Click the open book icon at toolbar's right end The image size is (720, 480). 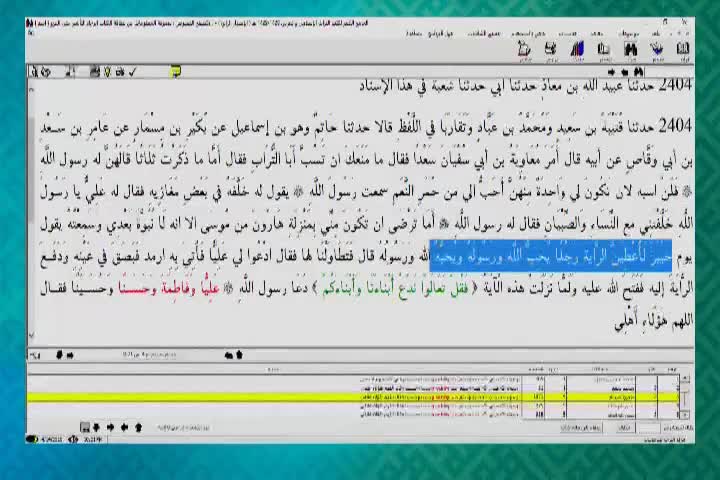click(x=682, y=48)
